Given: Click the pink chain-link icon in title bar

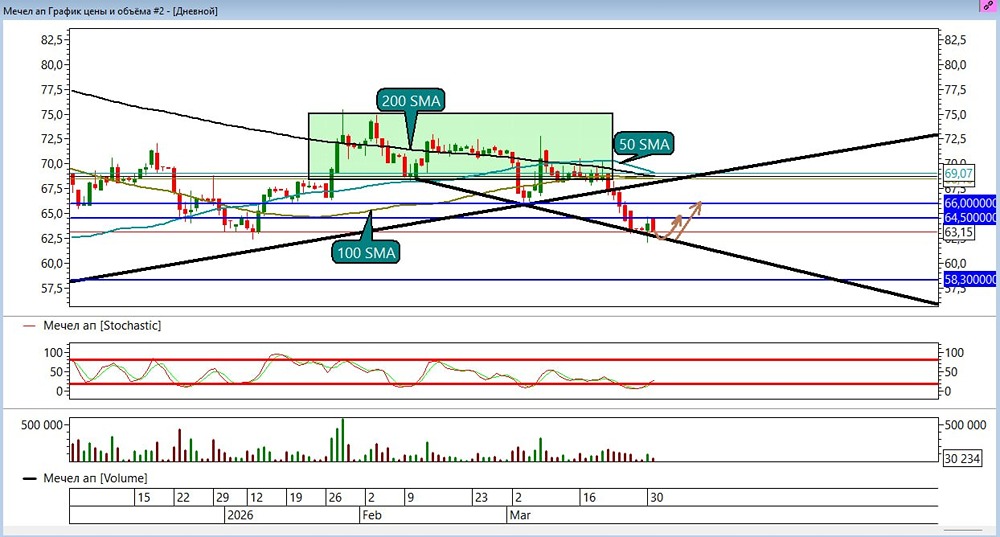Looking at the screenshot, I should (x=988, y=6).
